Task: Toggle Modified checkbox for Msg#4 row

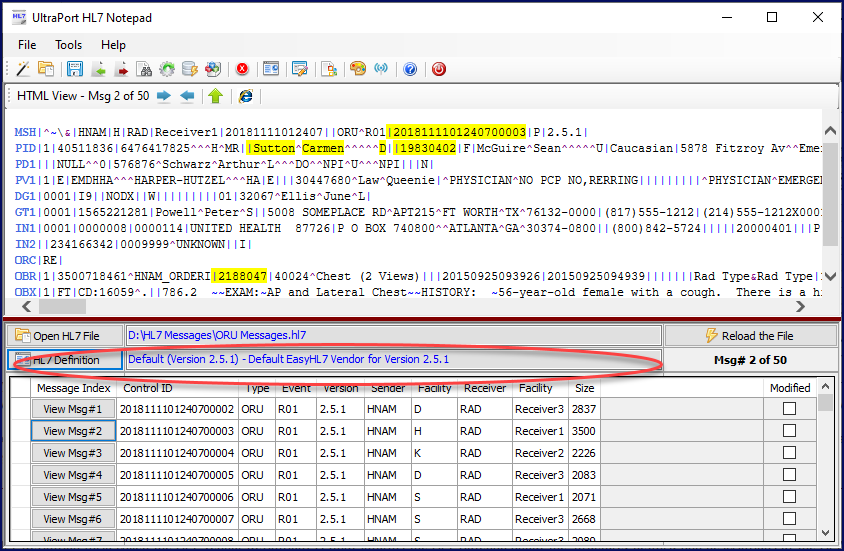Action: pyautogui.click(x=789, y=475)
